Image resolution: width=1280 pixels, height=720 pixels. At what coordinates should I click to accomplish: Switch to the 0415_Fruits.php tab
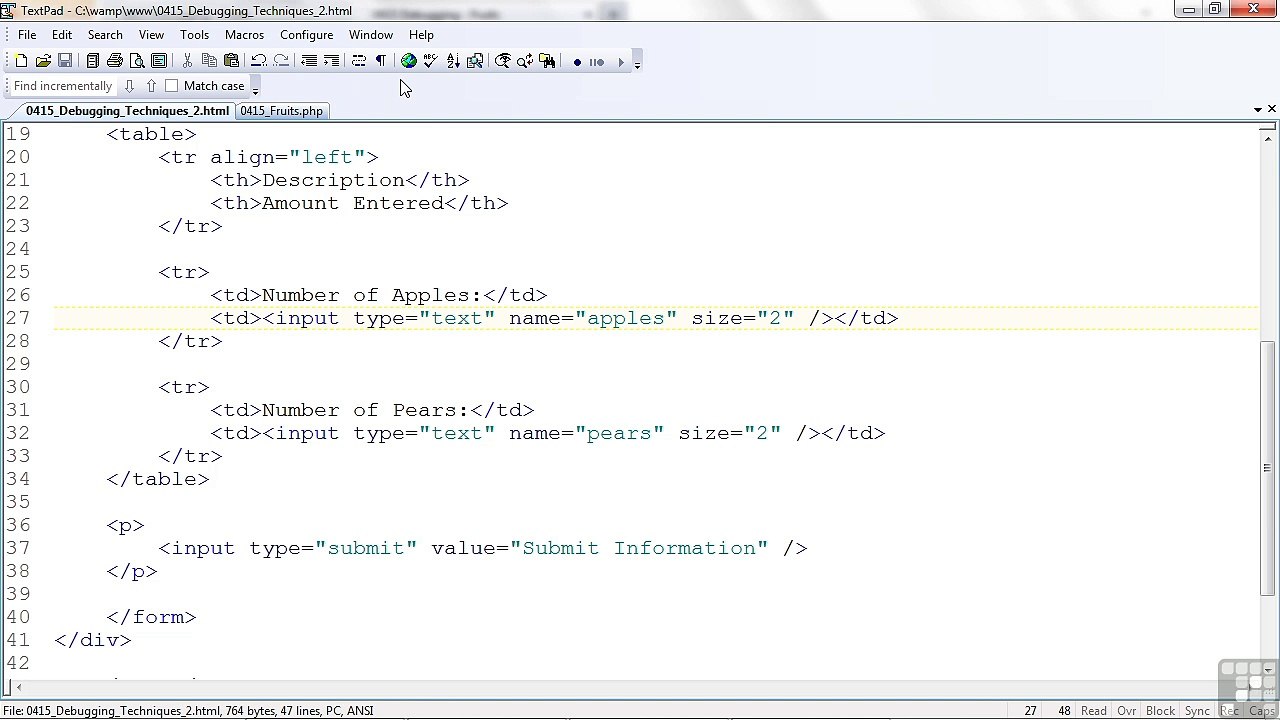pyautogui.click(x=281, y=111)
